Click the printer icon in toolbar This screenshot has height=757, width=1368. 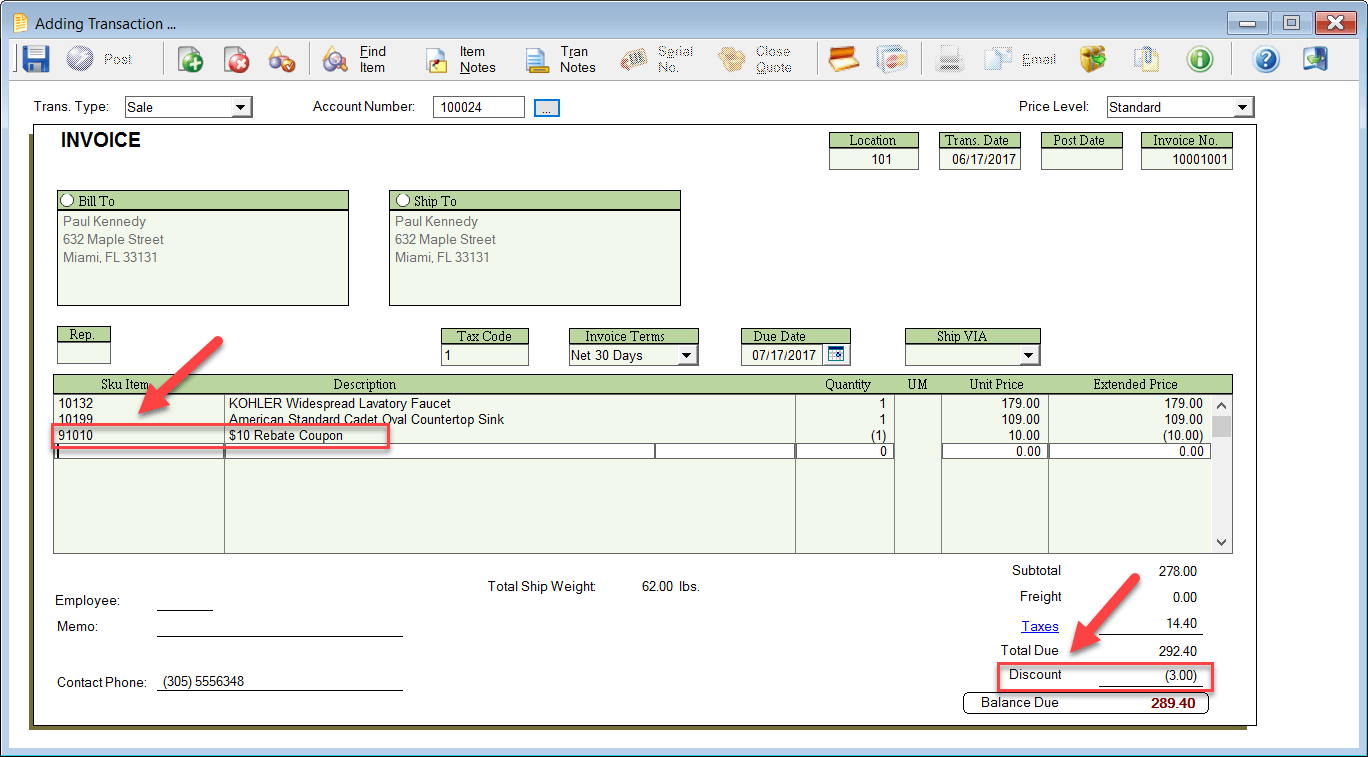click(949, 59)
